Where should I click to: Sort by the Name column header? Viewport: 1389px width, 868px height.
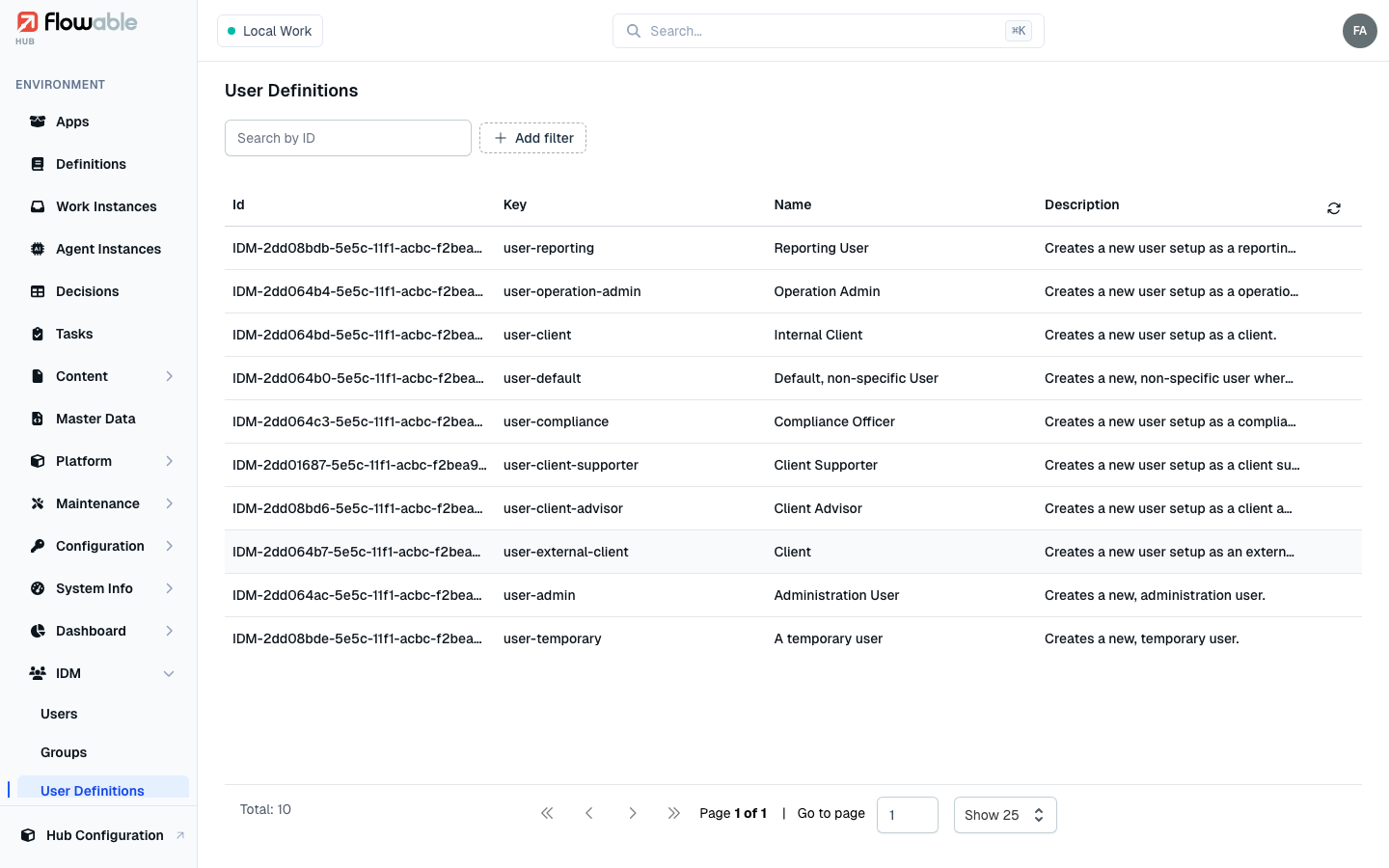[x=793, y=204]
